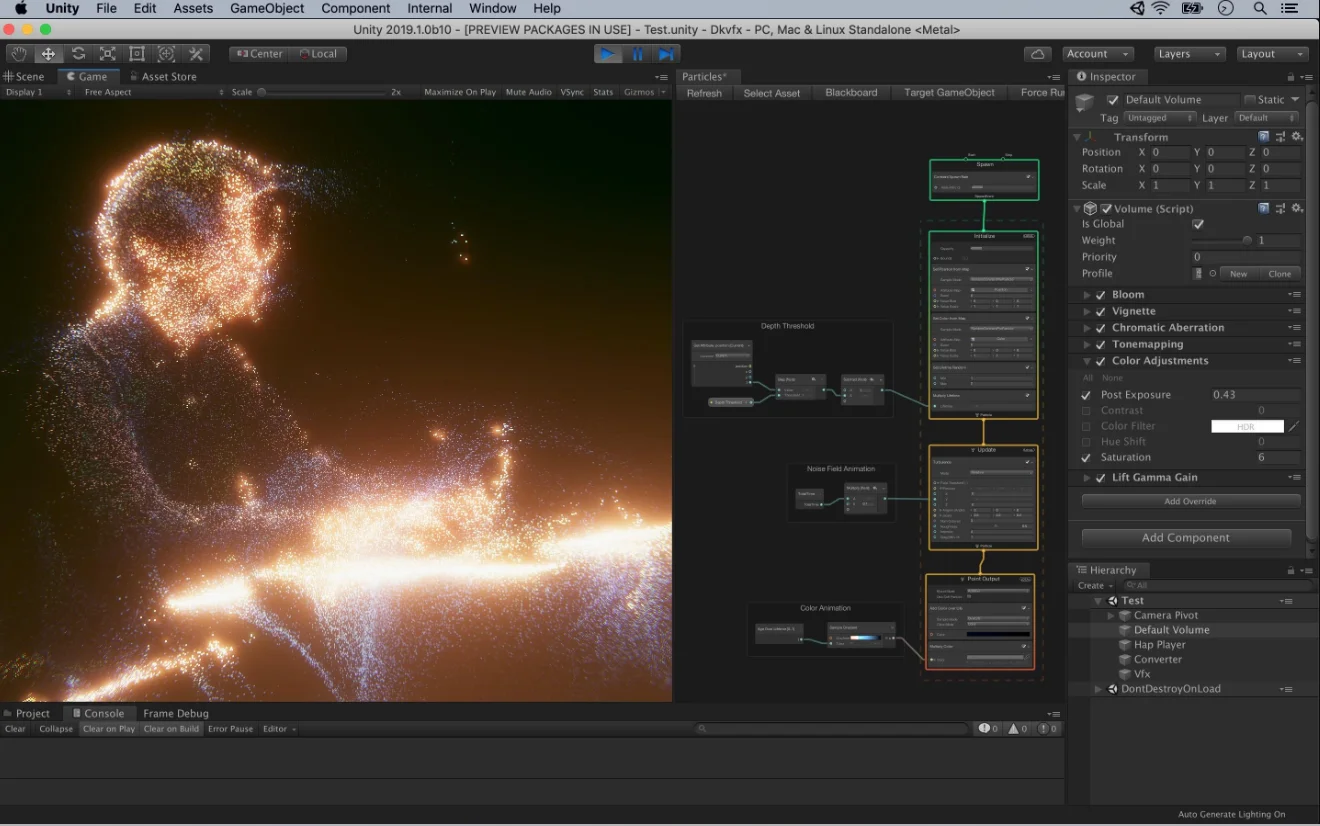Open Particles window options menu

coord(1053,77)
